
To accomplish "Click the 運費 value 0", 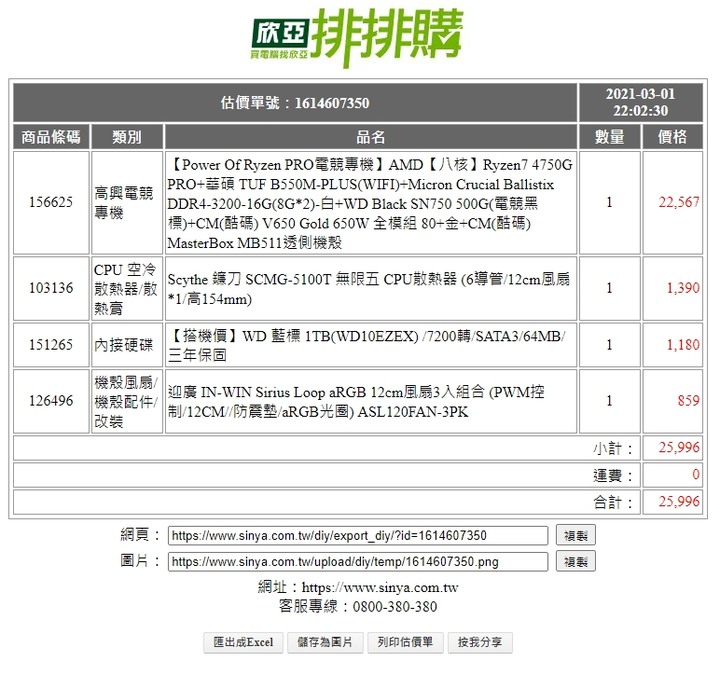I will (696, 474).
